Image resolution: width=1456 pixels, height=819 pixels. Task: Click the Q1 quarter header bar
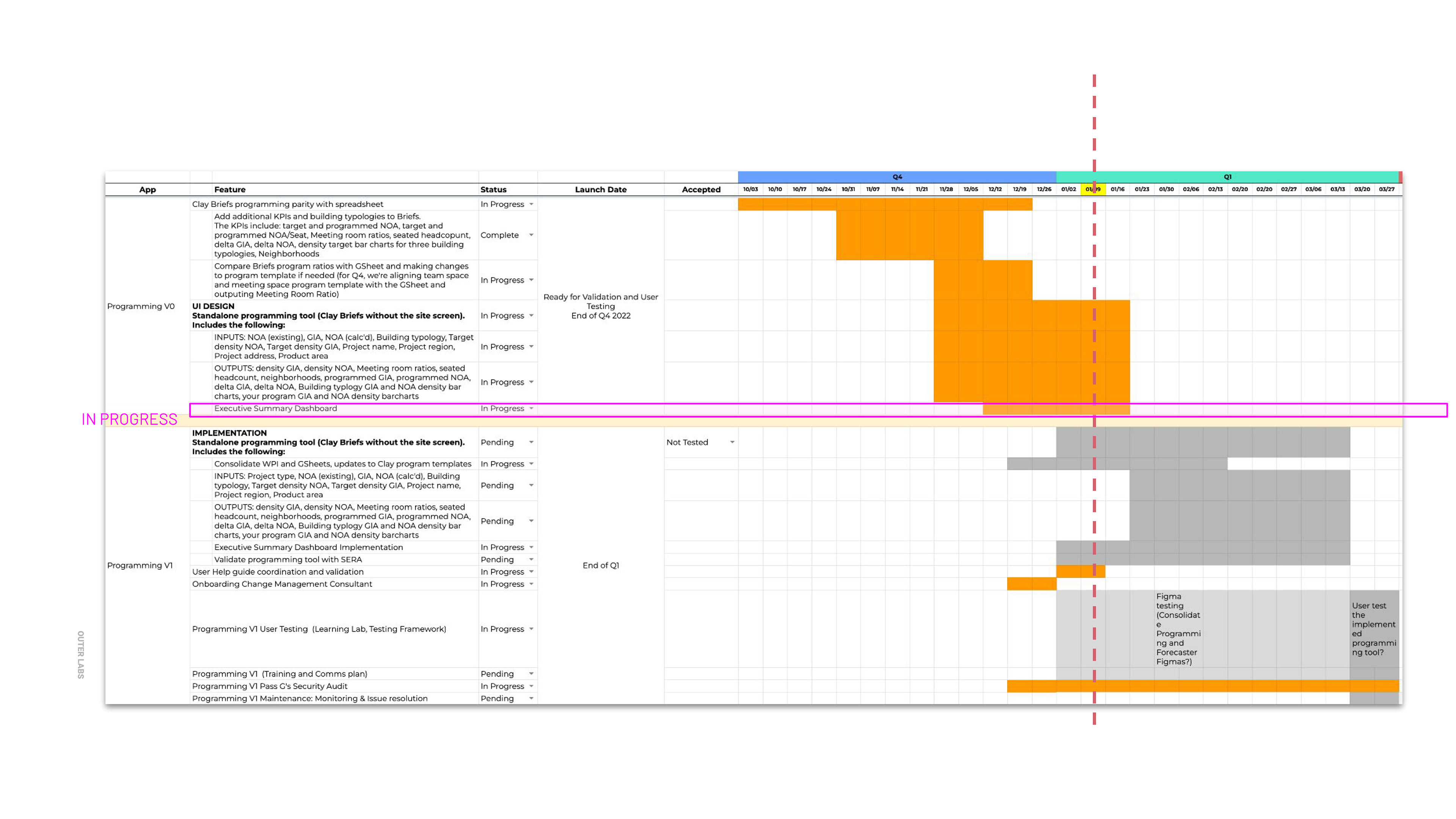1227,177
